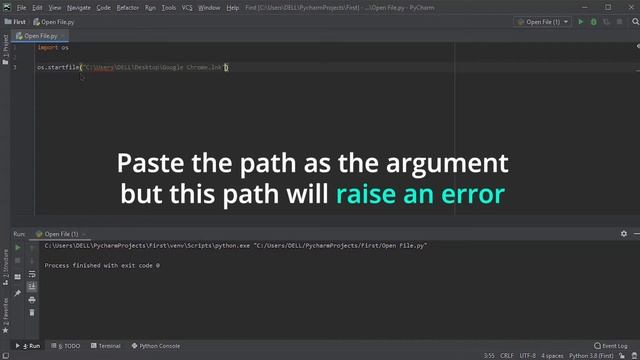Click the 3:55 cursor position in status bar
This screenshot has width=640, height=360.
(489, 356)
